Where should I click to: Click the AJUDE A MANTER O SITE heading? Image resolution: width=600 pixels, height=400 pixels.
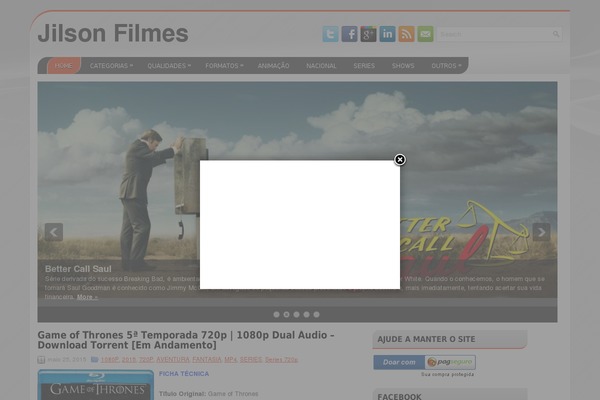tap(426, 339)
